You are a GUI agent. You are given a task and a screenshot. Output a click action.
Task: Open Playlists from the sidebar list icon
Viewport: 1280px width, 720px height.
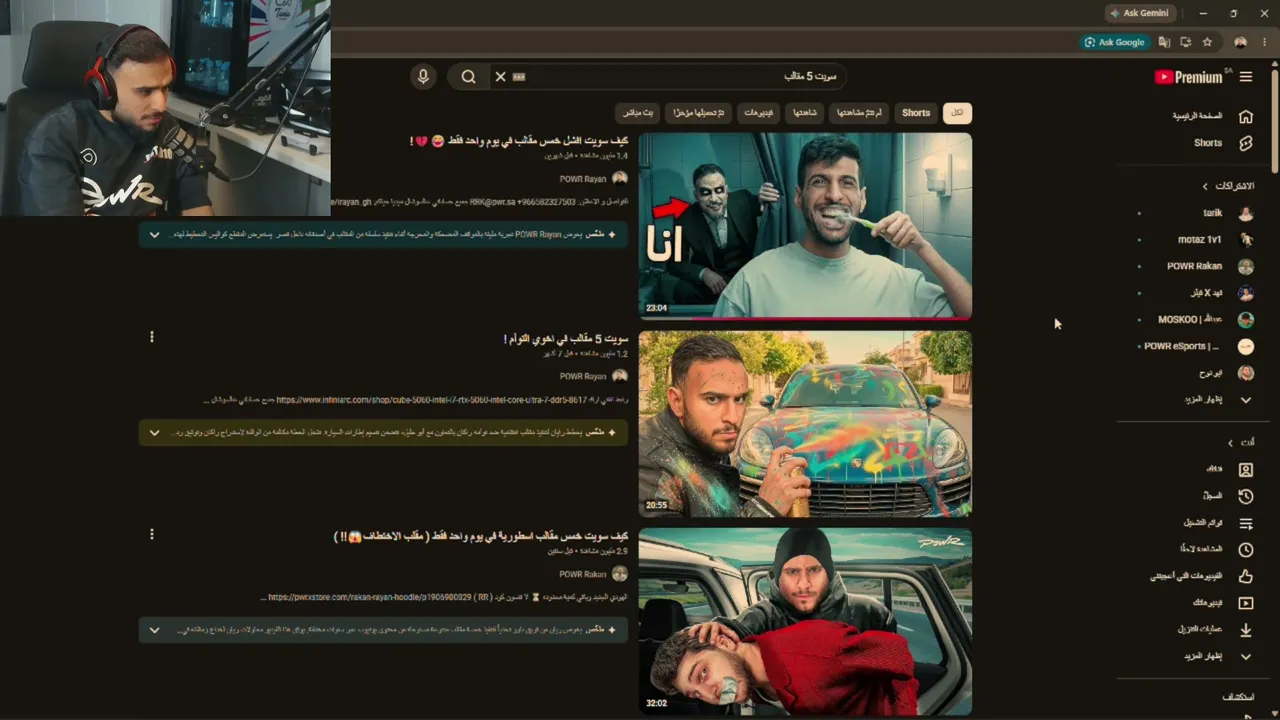click(x=1246, y=523)
